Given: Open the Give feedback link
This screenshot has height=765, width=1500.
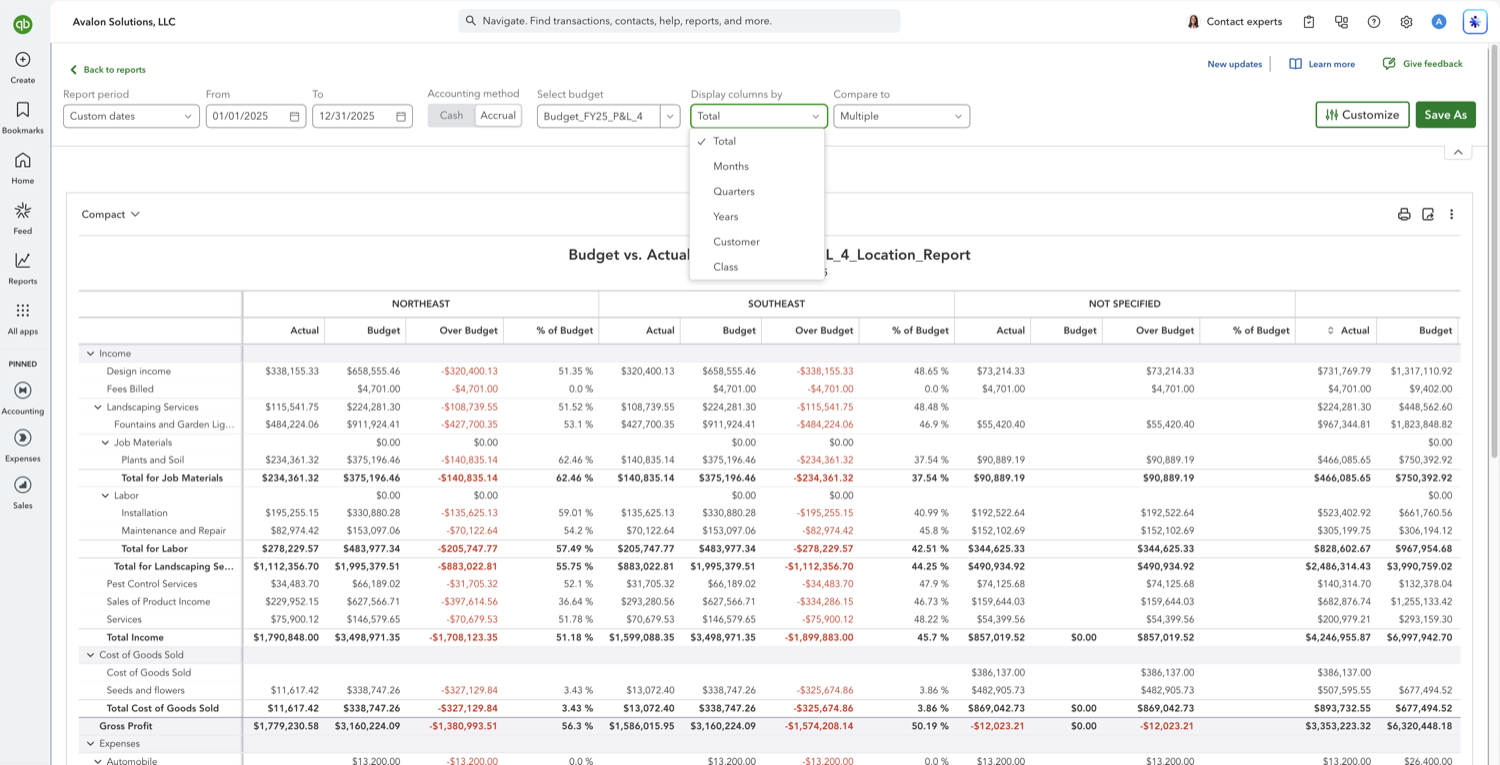Looking at the screenshot, I should pyautogui.click(x=1422, y=64).
